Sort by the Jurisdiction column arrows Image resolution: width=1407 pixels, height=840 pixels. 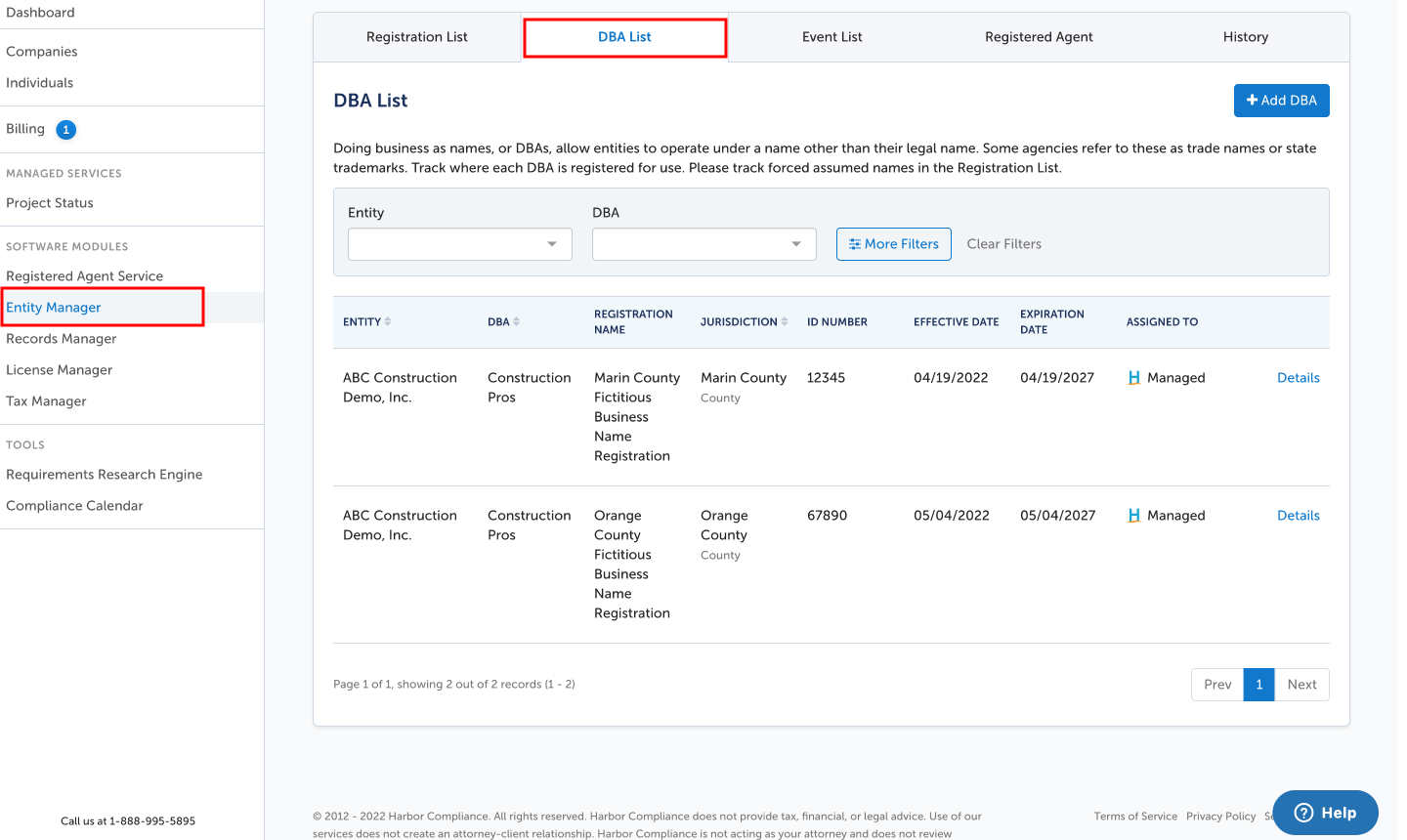pos(785,321)
